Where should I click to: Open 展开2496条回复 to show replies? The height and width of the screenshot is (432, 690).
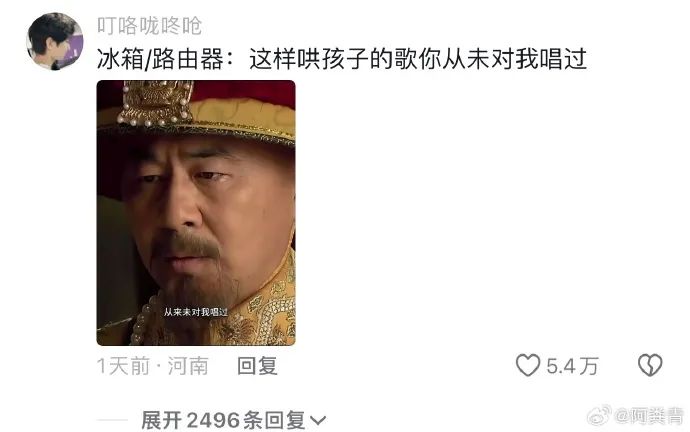pos(233,420)
